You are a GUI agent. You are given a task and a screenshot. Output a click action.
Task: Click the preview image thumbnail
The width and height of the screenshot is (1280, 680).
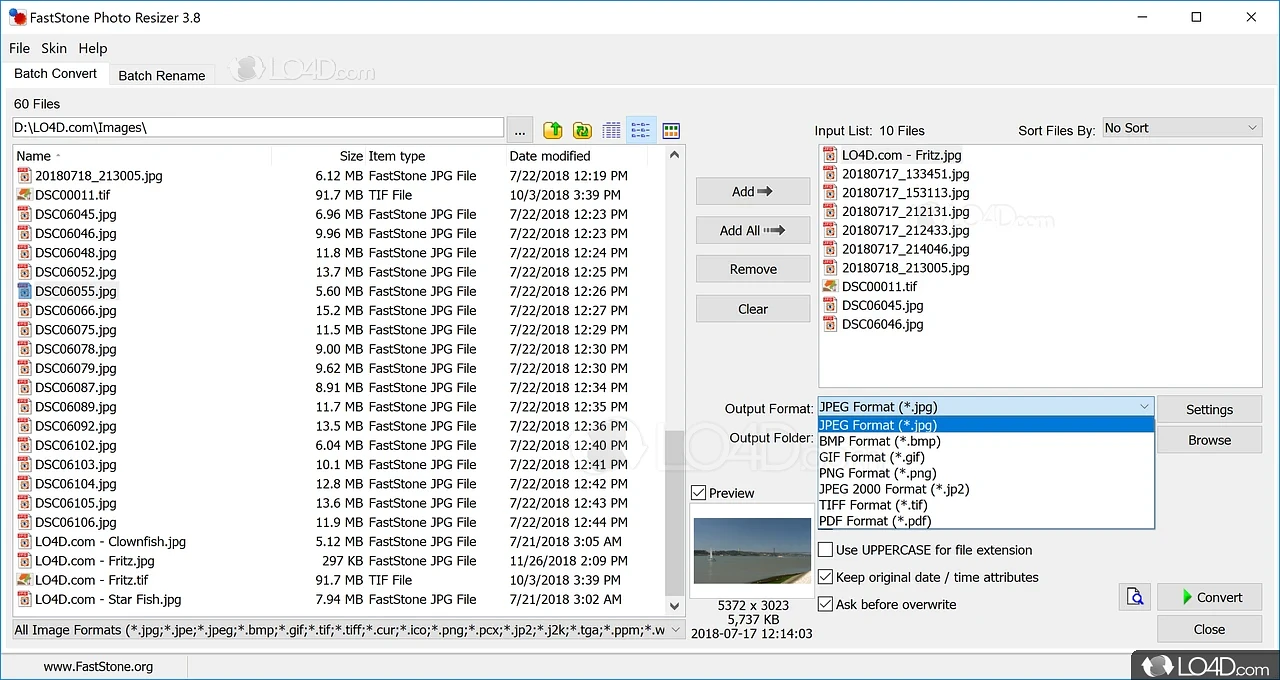pyautogui.click(x=752, y=550)
